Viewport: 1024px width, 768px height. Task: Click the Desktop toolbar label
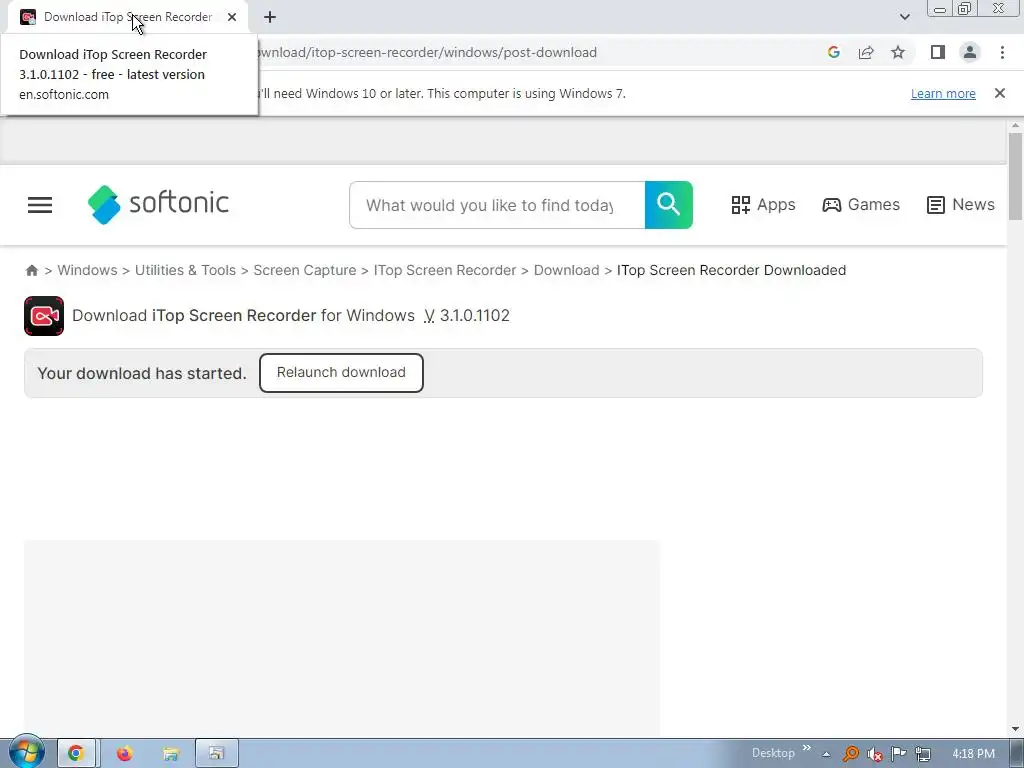tap(773, 753)
